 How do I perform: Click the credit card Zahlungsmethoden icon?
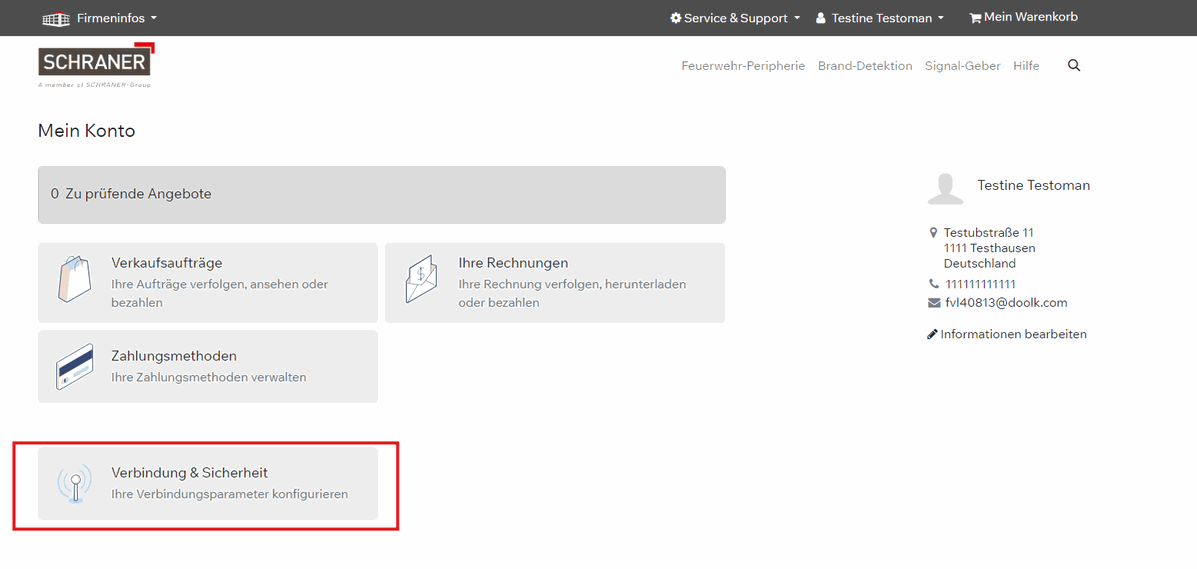coord(74,366)
